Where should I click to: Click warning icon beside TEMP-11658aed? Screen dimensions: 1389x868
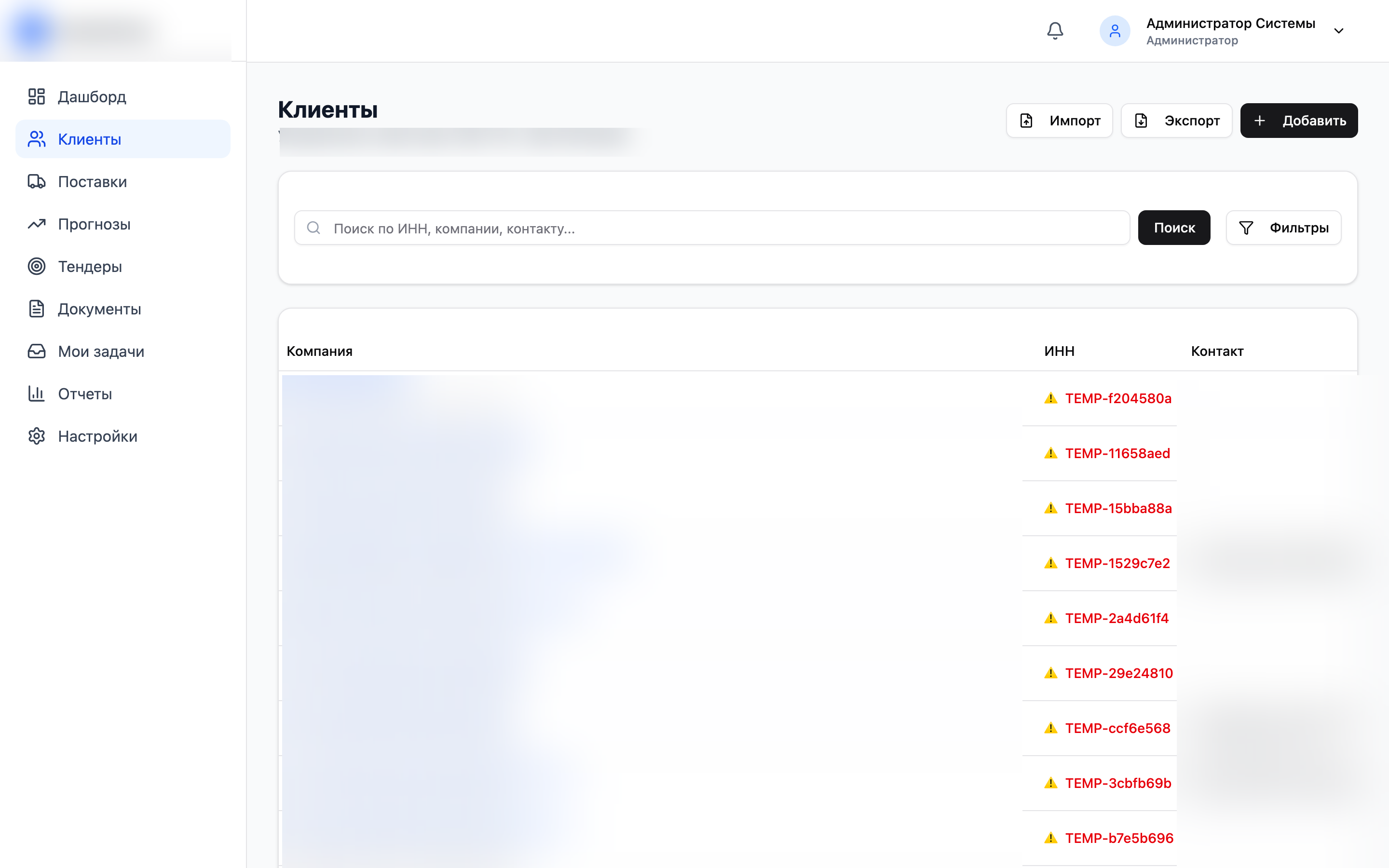[1050, 453]
